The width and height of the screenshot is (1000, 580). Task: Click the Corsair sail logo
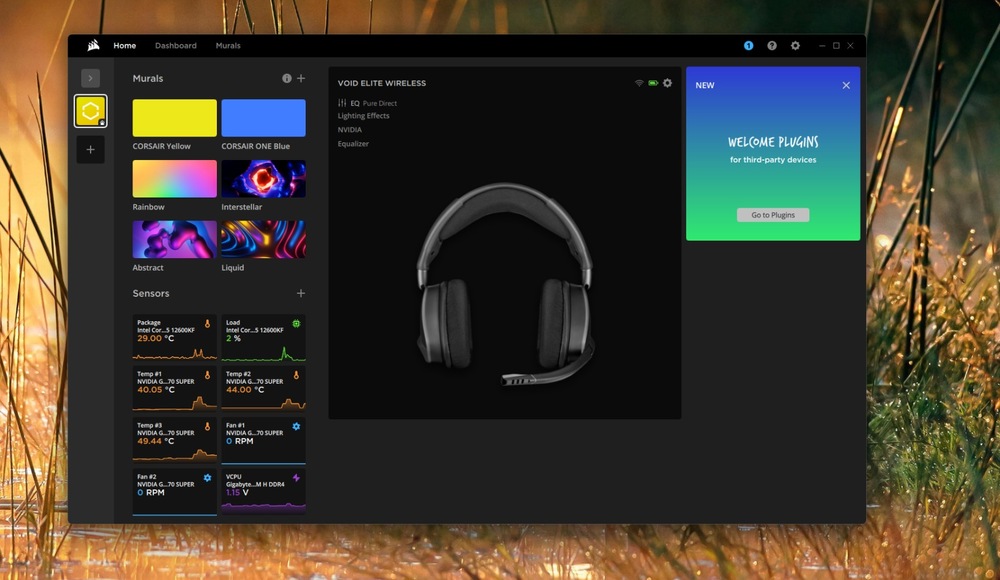[x=93, y=45]
